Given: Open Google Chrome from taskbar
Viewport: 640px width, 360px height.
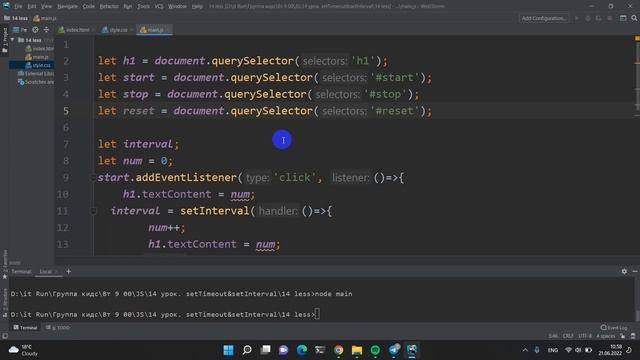Looking at the screenshot, I should 338,350.
